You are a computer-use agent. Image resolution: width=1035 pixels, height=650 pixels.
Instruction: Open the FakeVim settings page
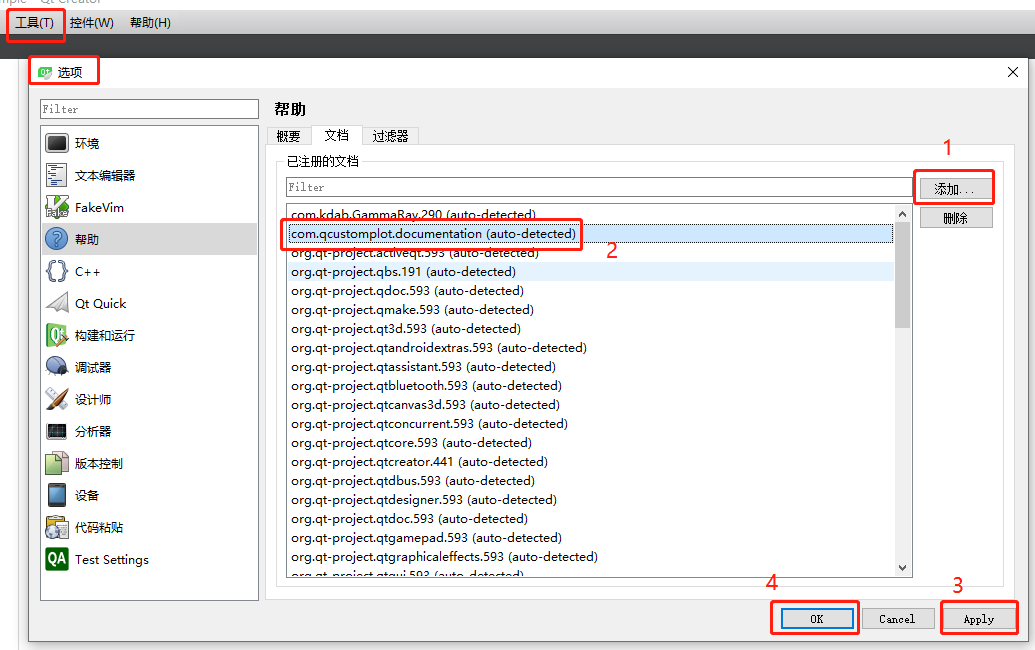pos(93,206)
